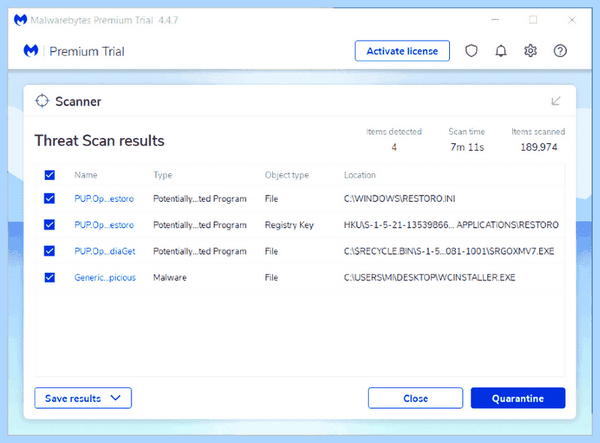
Task: Click the Malware type cell
Action: [x=170, y=278]
